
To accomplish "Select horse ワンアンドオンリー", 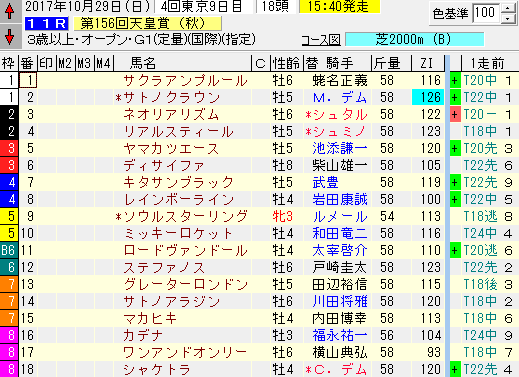I will point(185,353).
